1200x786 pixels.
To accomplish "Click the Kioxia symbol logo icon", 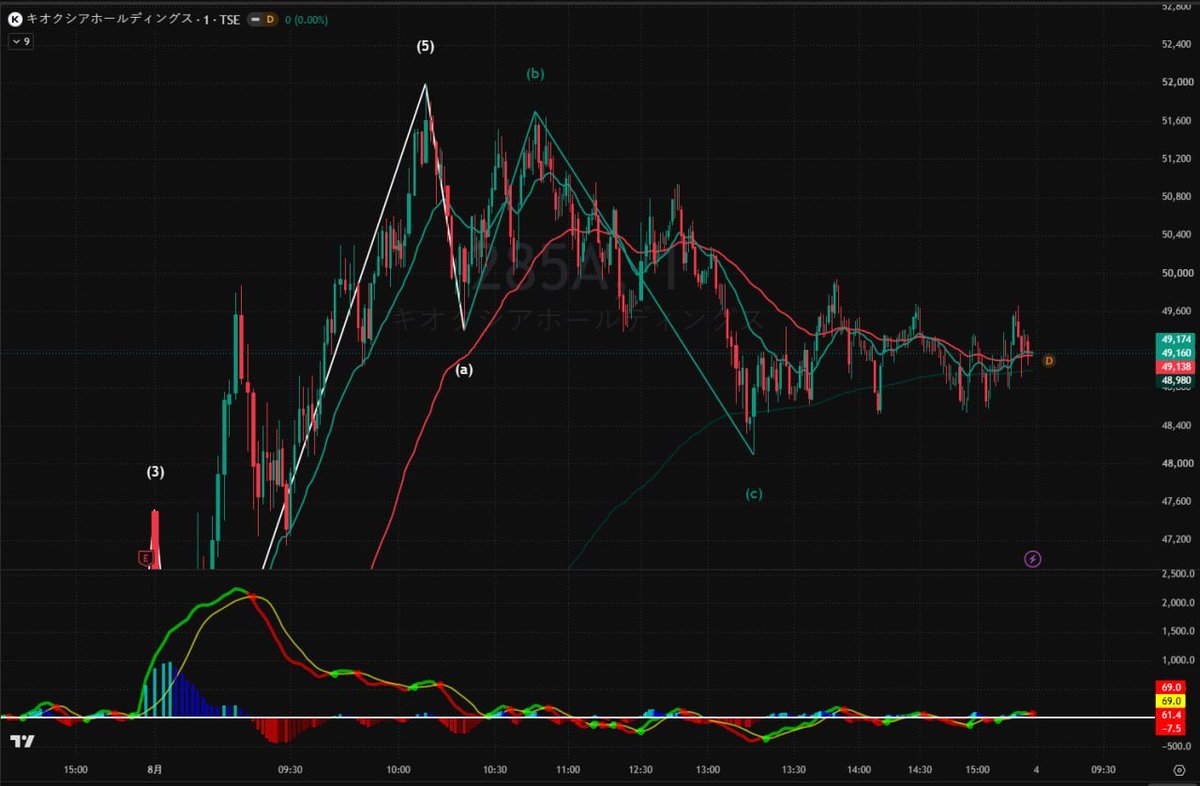I will (15, 19).
